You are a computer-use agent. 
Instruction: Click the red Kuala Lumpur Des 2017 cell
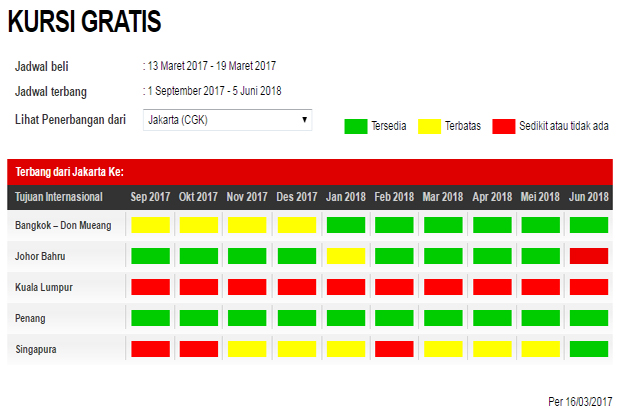(x=297, y=287)
